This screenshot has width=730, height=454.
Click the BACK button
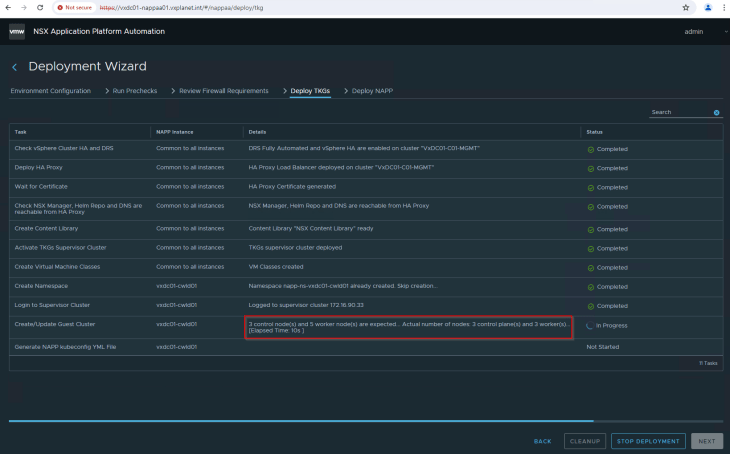click(x=542, y=441)
